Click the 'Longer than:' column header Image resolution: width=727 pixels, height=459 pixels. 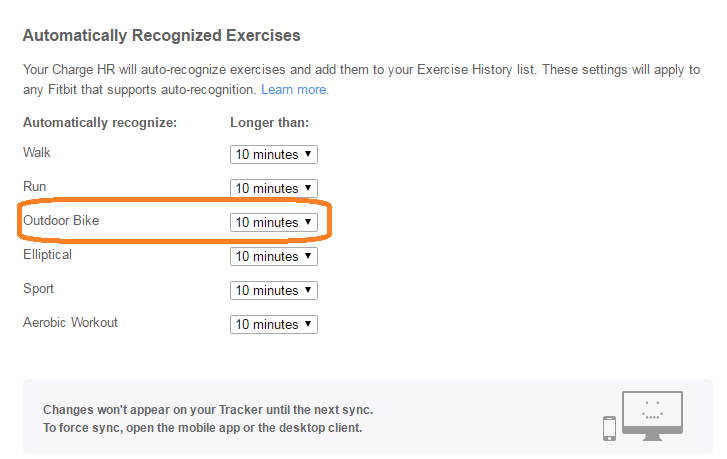coord(269,123)
